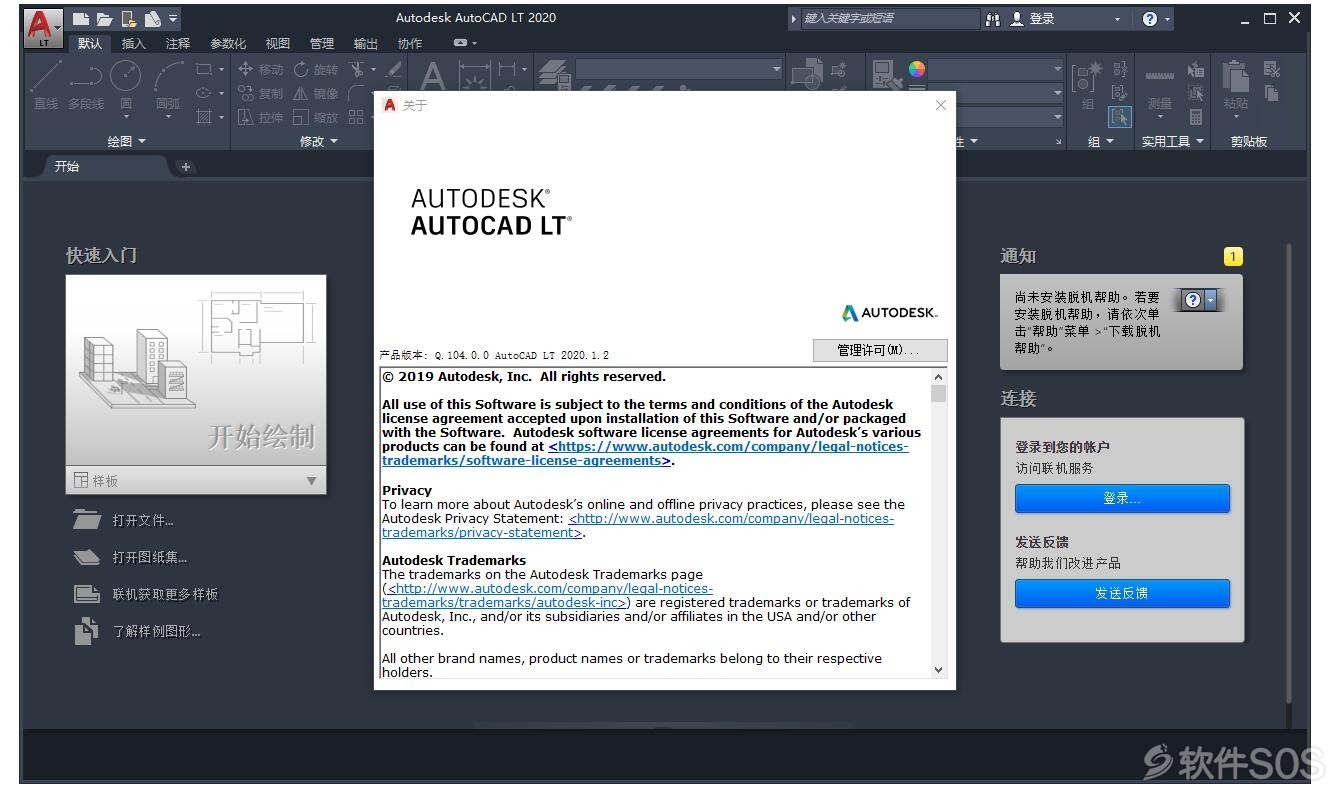
Task: Select the Arc (圆弧) tool
Action: (x=168, y=84)
